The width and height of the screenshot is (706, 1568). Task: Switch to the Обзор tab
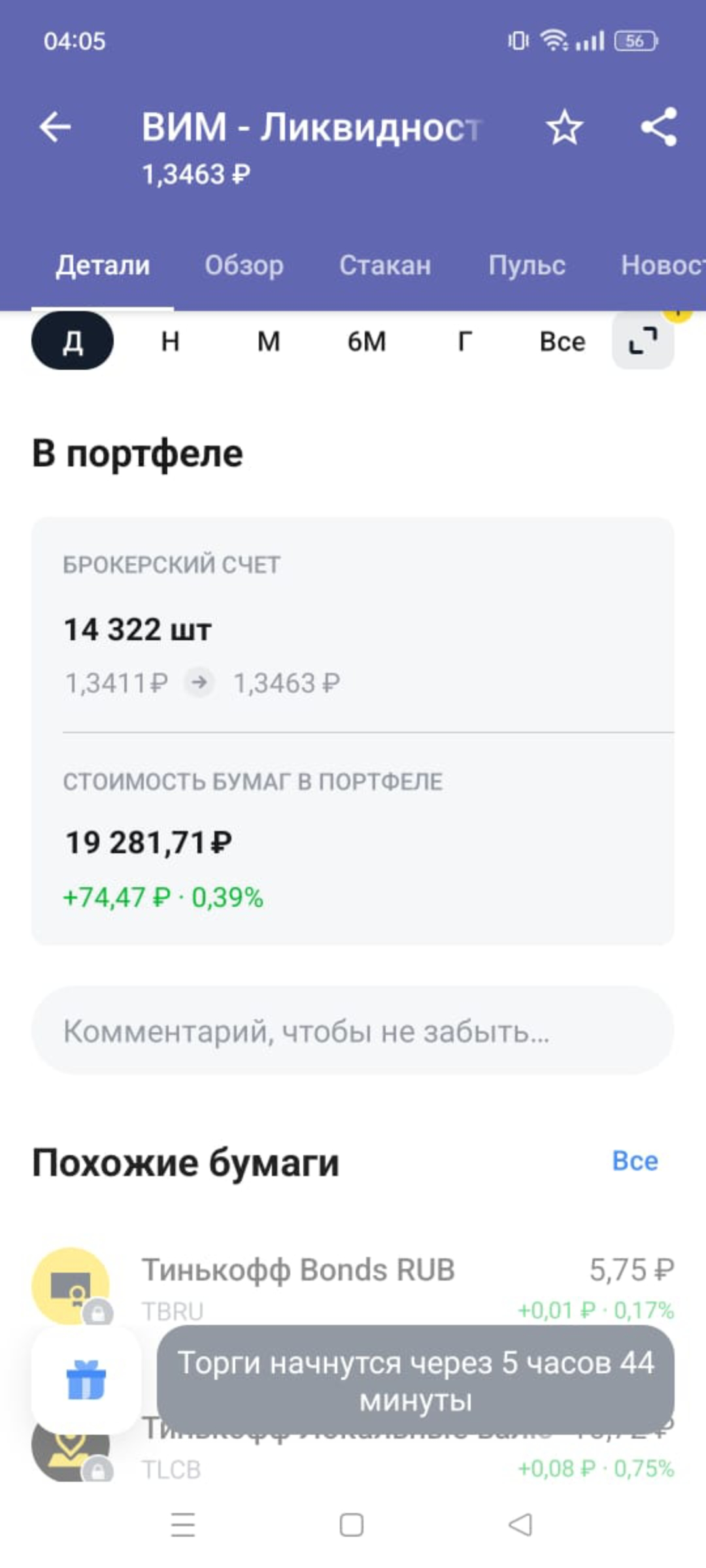point(244,265)
